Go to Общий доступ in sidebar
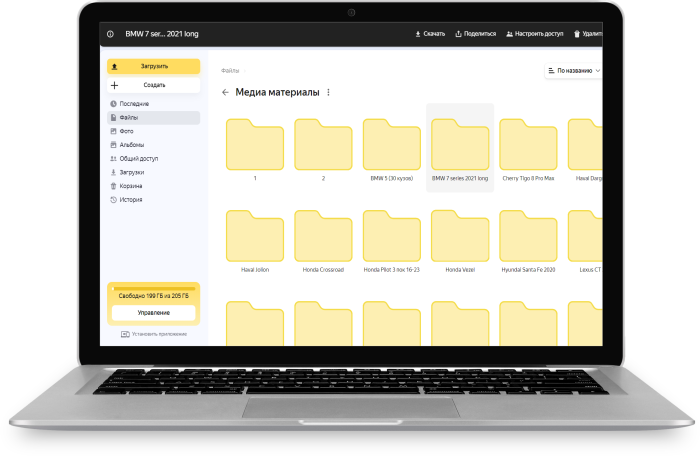 coord(138,158)
